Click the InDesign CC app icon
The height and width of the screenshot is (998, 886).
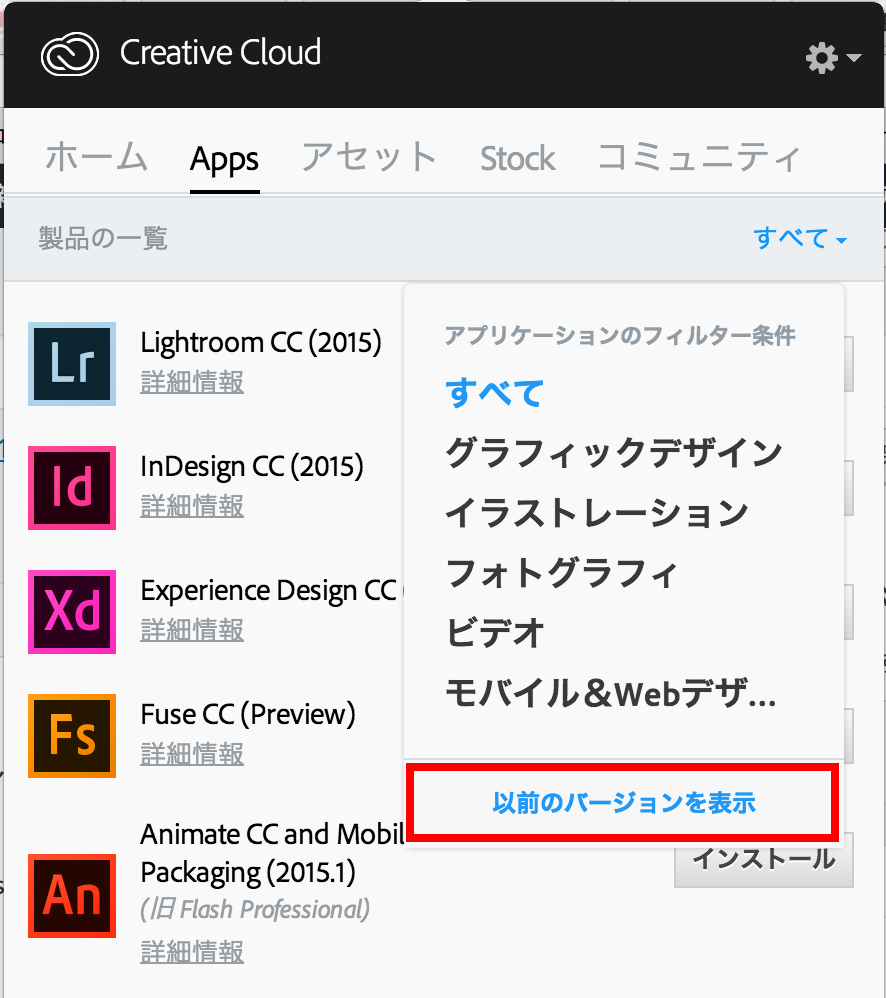pyautogui.click(x=72, y=488)
